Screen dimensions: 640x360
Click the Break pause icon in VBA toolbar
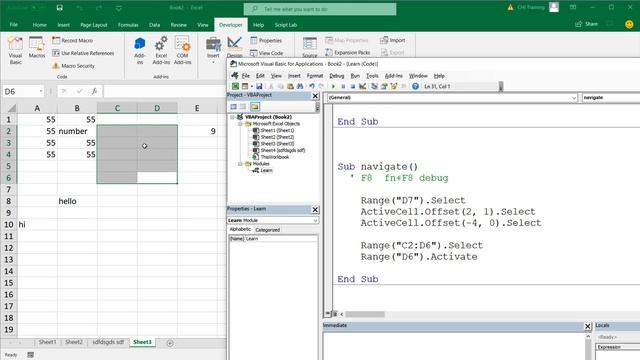point(343,86)
